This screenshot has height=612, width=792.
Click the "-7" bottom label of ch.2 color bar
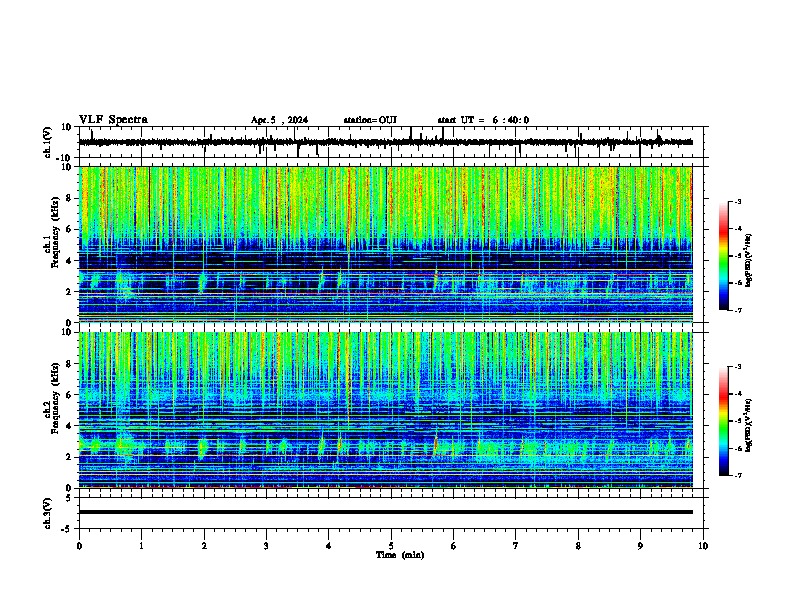[738, 475]
